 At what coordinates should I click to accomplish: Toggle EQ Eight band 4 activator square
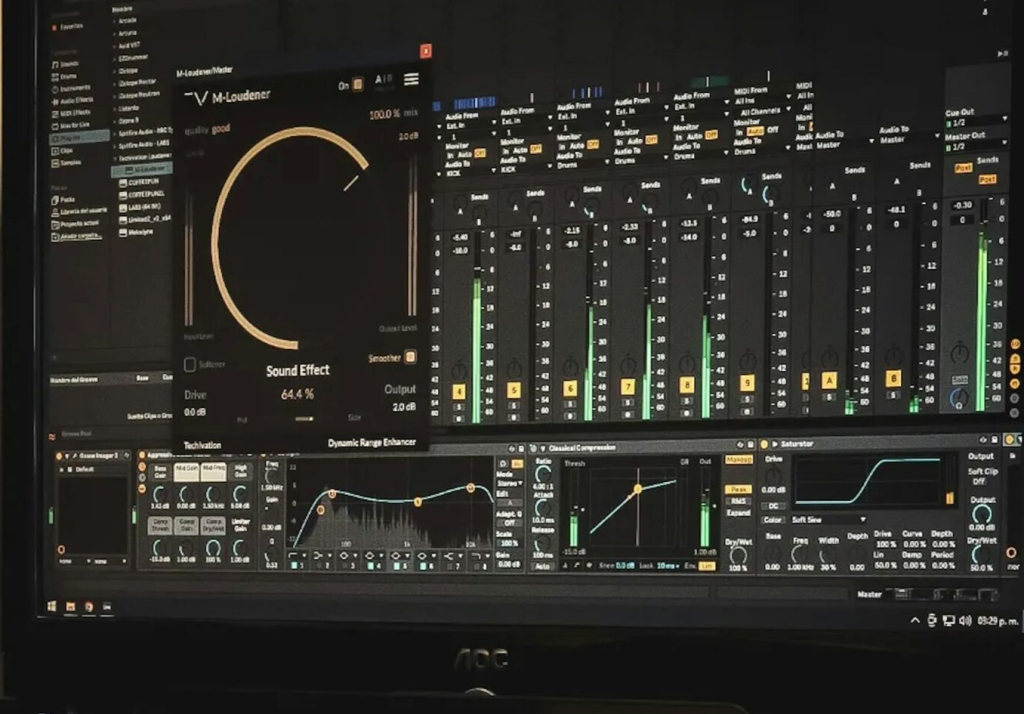coord(371,566)
